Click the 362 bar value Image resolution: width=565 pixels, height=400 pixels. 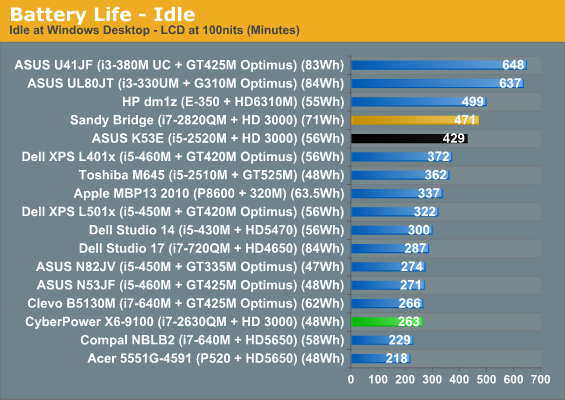pyautogui.click(x=436, y=175)
